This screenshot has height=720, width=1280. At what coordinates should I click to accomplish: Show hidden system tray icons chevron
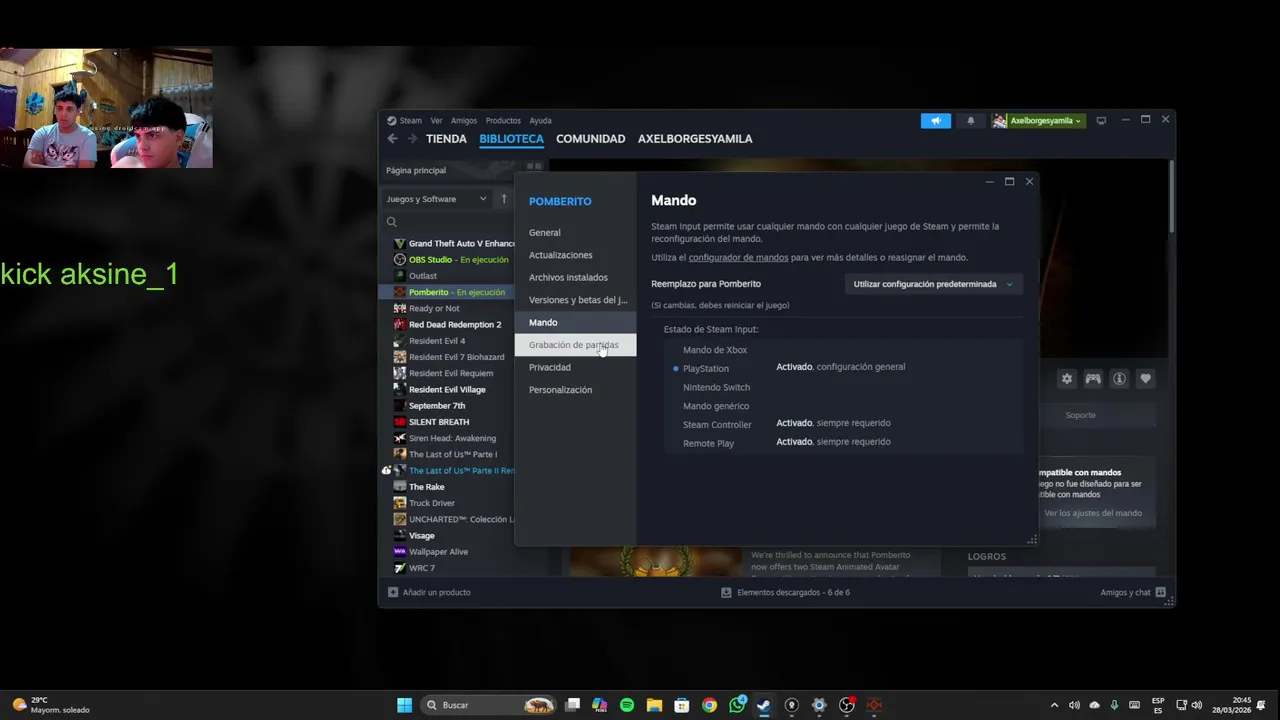[1054, 705]
